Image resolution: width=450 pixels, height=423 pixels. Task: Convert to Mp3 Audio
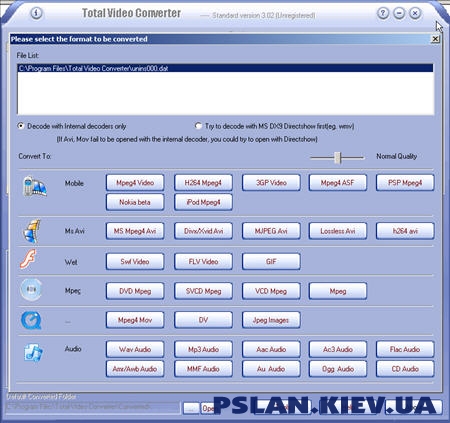203,349
